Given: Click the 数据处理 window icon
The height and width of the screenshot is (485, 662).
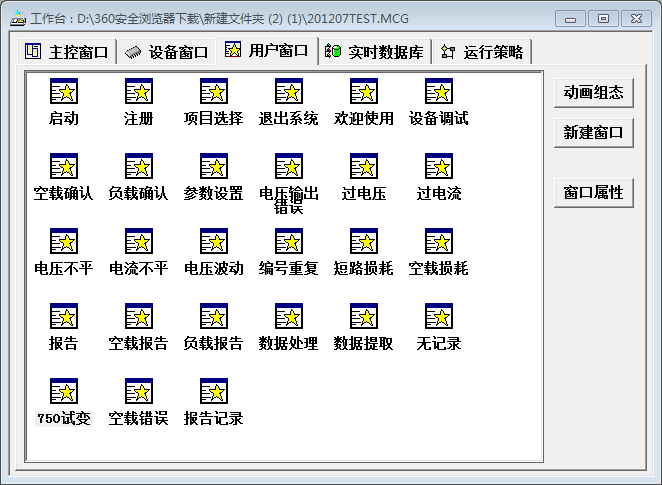Looking at the screenshot, I should 289,317.
